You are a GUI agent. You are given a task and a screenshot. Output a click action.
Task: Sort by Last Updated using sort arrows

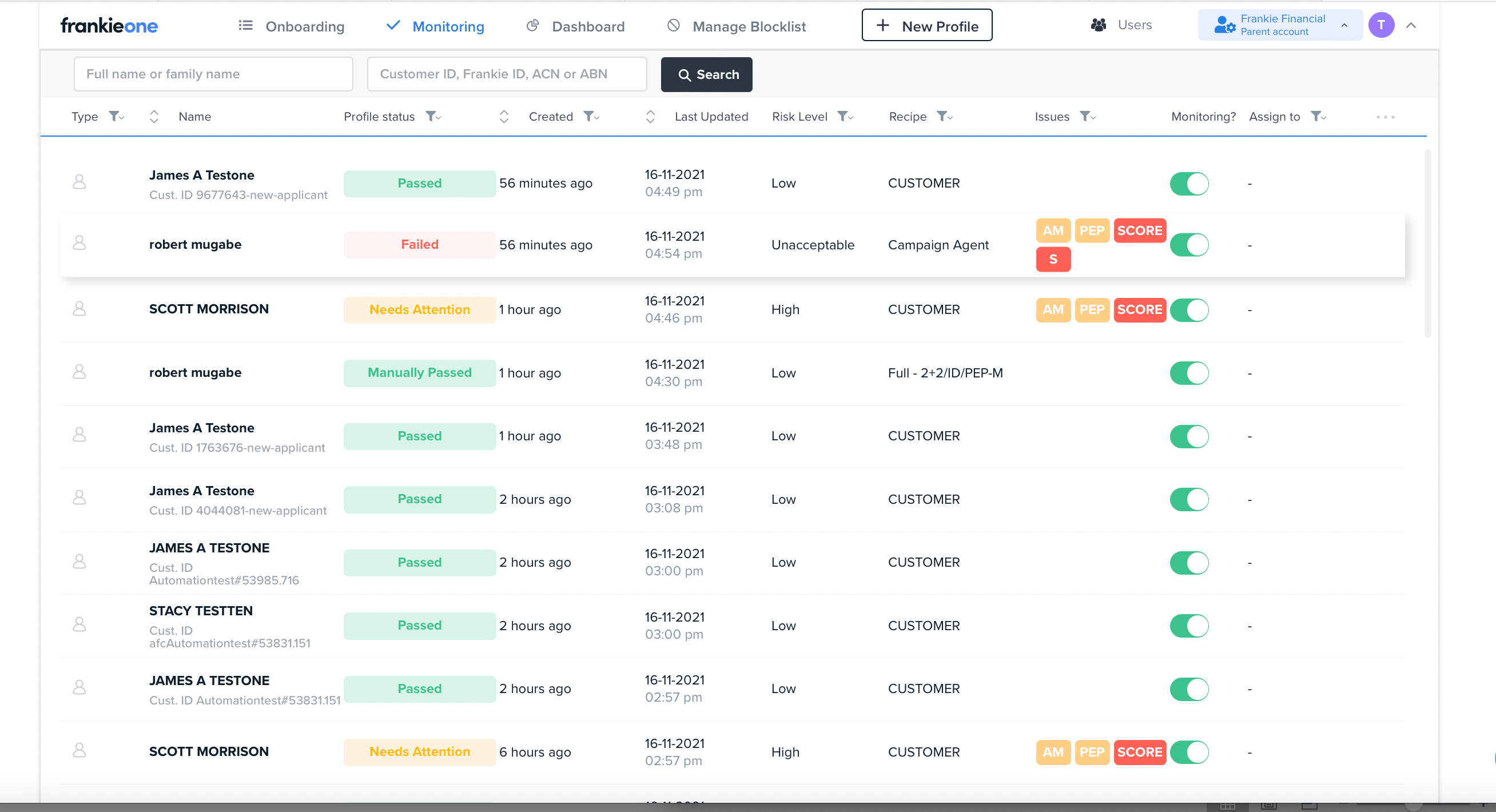pos(650,117)
